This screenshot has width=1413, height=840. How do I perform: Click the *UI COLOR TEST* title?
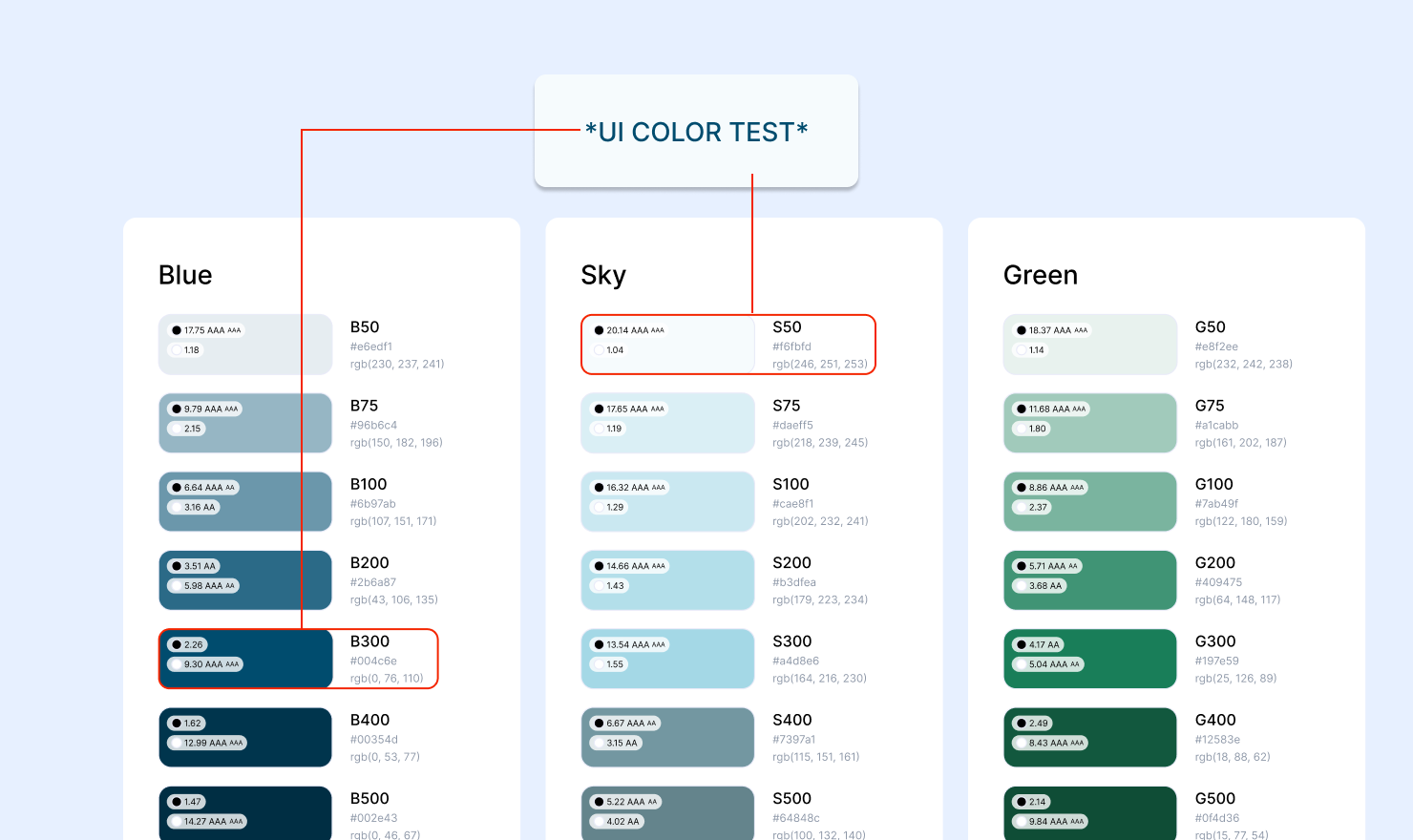point(696,132)
